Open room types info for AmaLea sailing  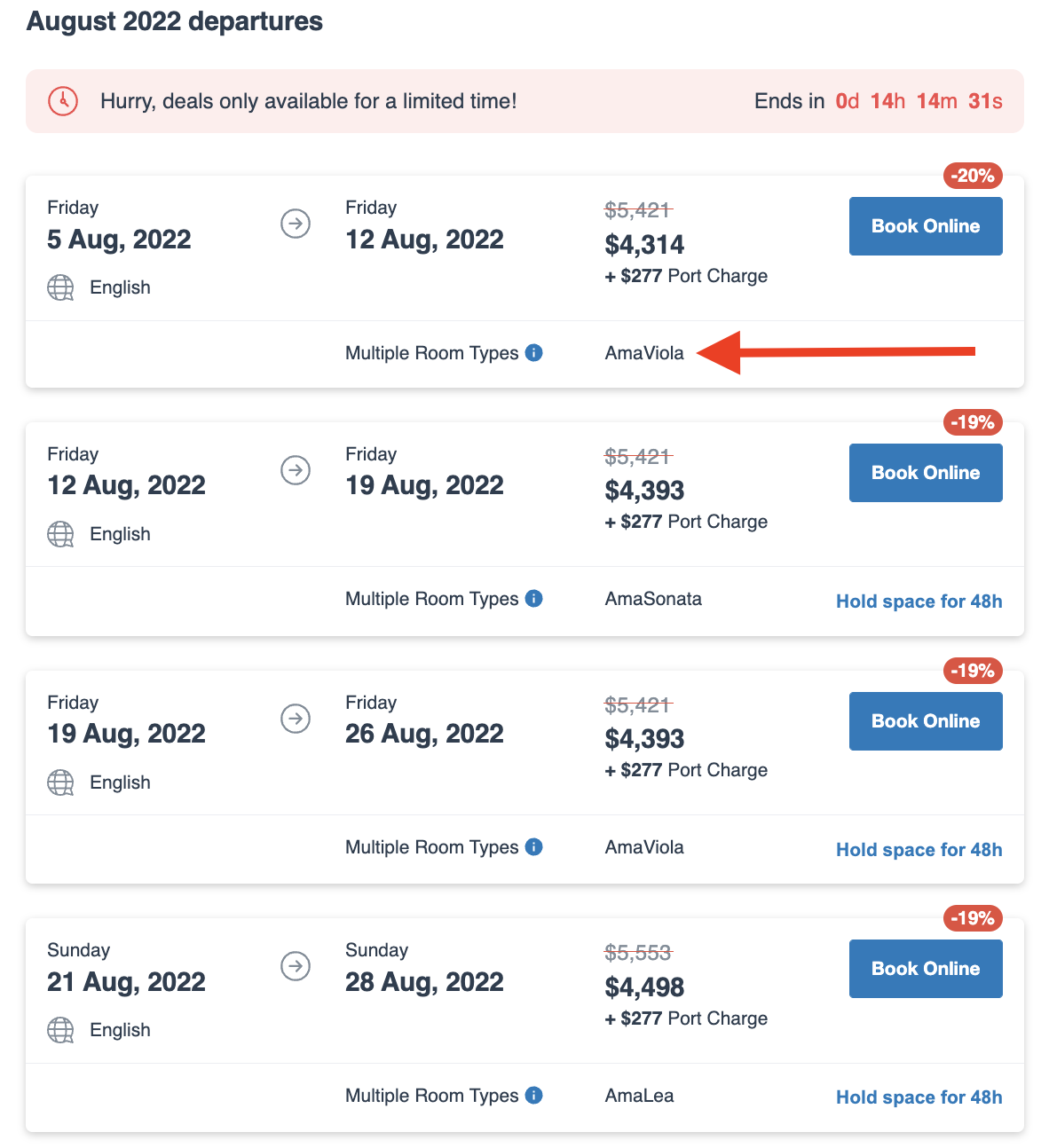point(534,1096)
